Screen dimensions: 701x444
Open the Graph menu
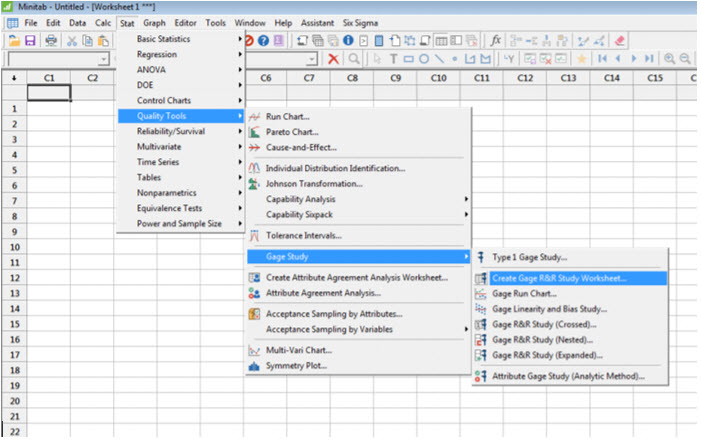154,23
